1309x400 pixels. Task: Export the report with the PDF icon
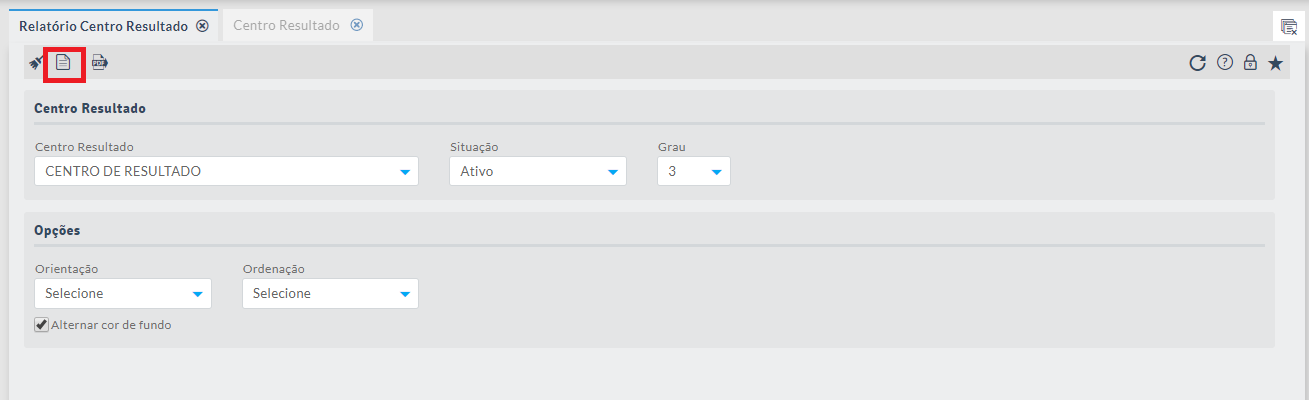pos(100,62)
